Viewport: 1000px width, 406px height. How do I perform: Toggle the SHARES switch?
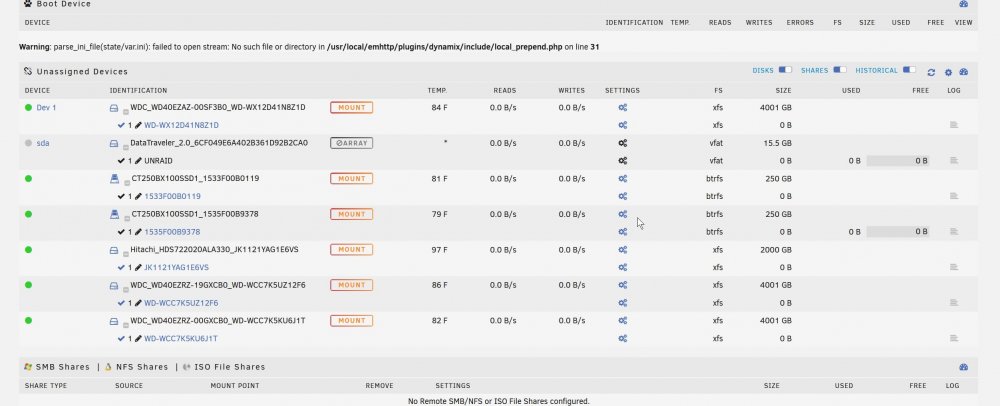tap(840, 70)
